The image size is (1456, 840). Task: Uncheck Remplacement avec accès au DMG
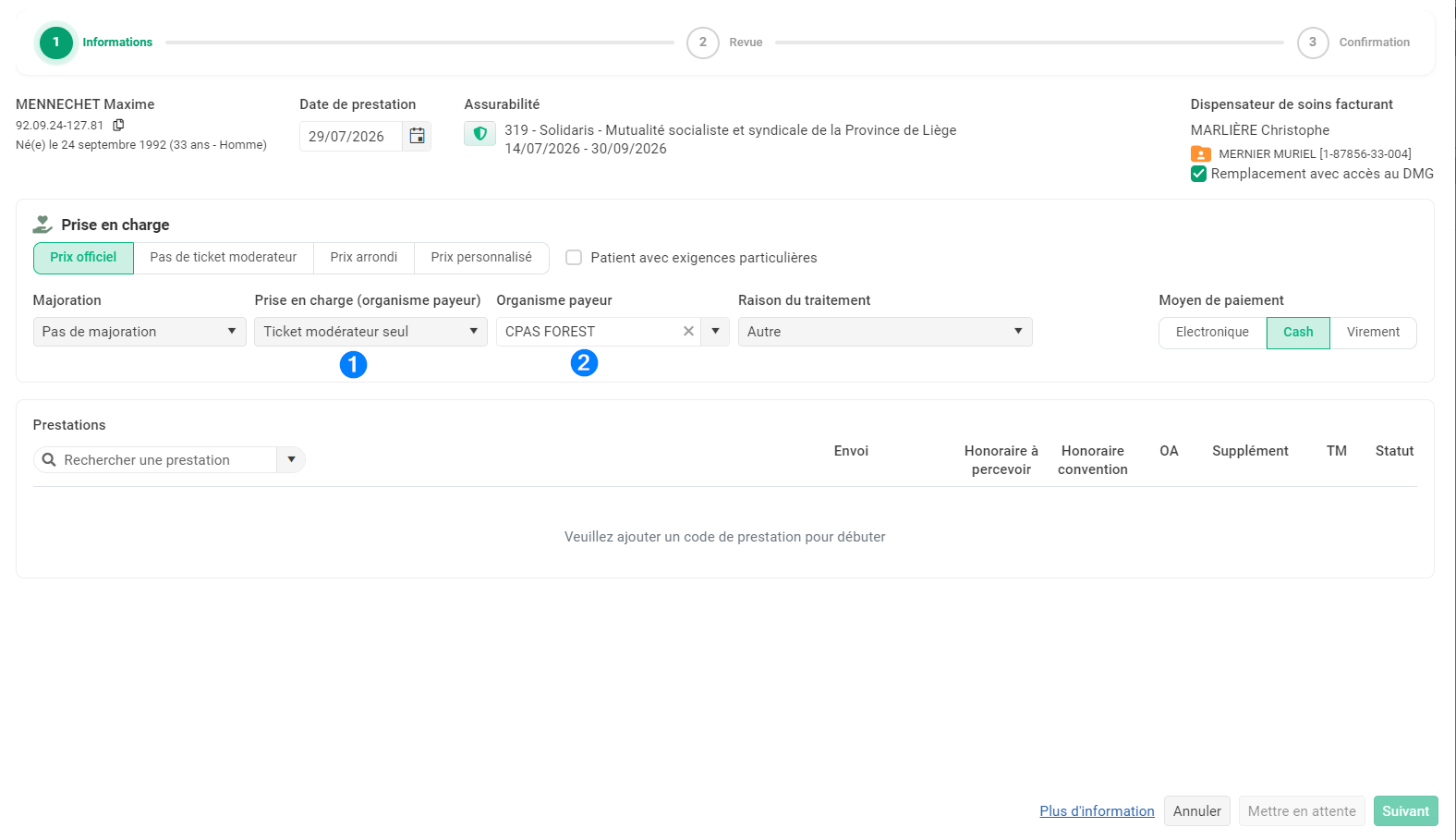coord(1199,174)
